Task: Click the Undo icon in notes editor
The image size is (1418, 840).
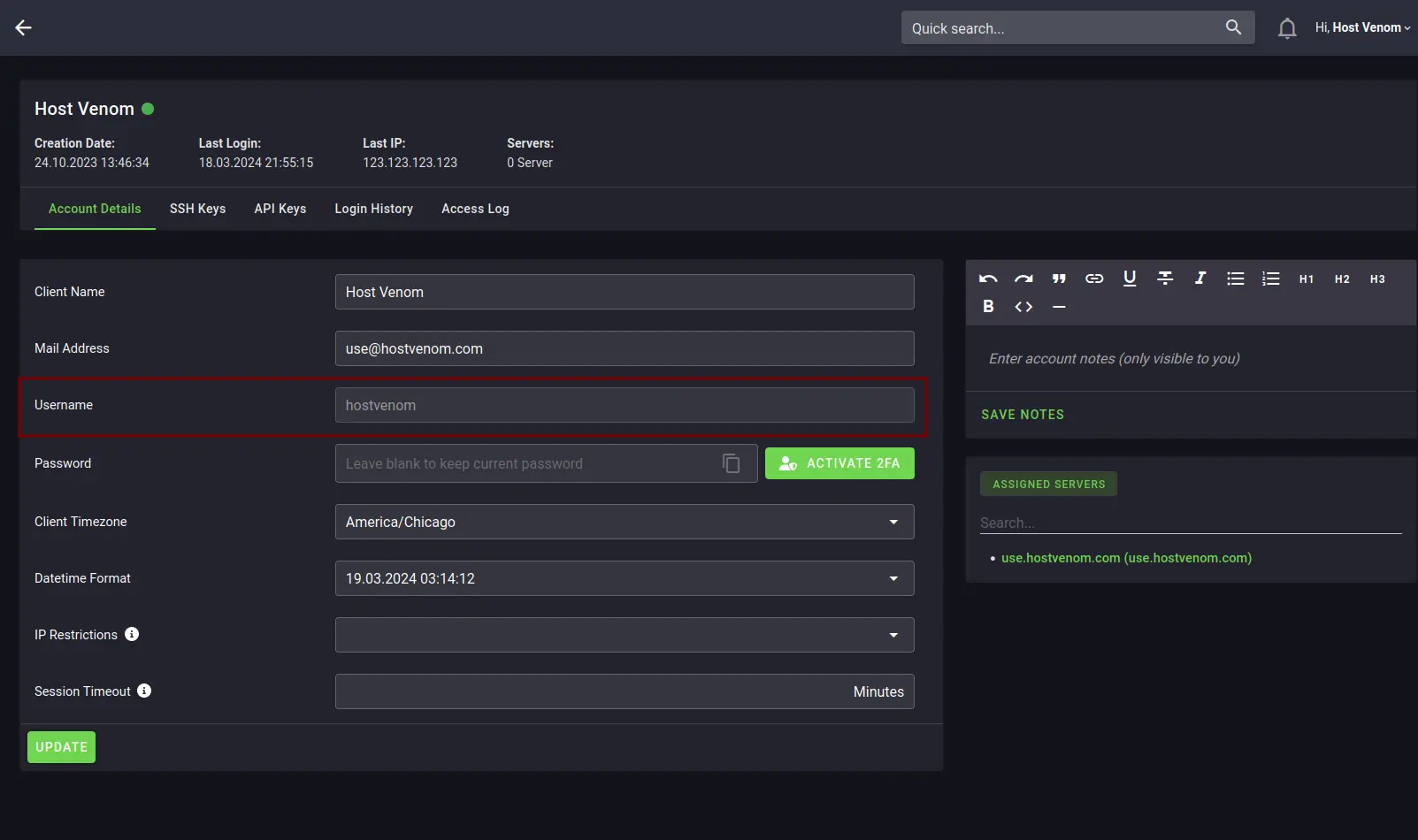Action: pos(988,278)
